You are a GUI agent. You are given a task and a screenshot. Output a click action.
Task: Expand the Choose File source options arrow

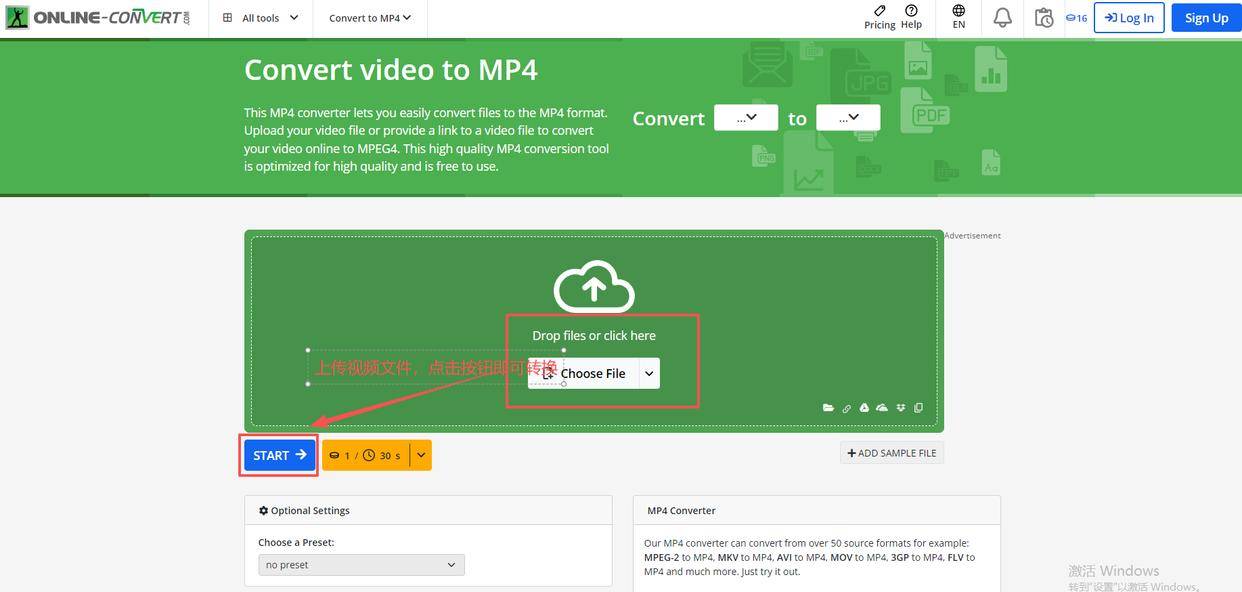click(649, 373)
